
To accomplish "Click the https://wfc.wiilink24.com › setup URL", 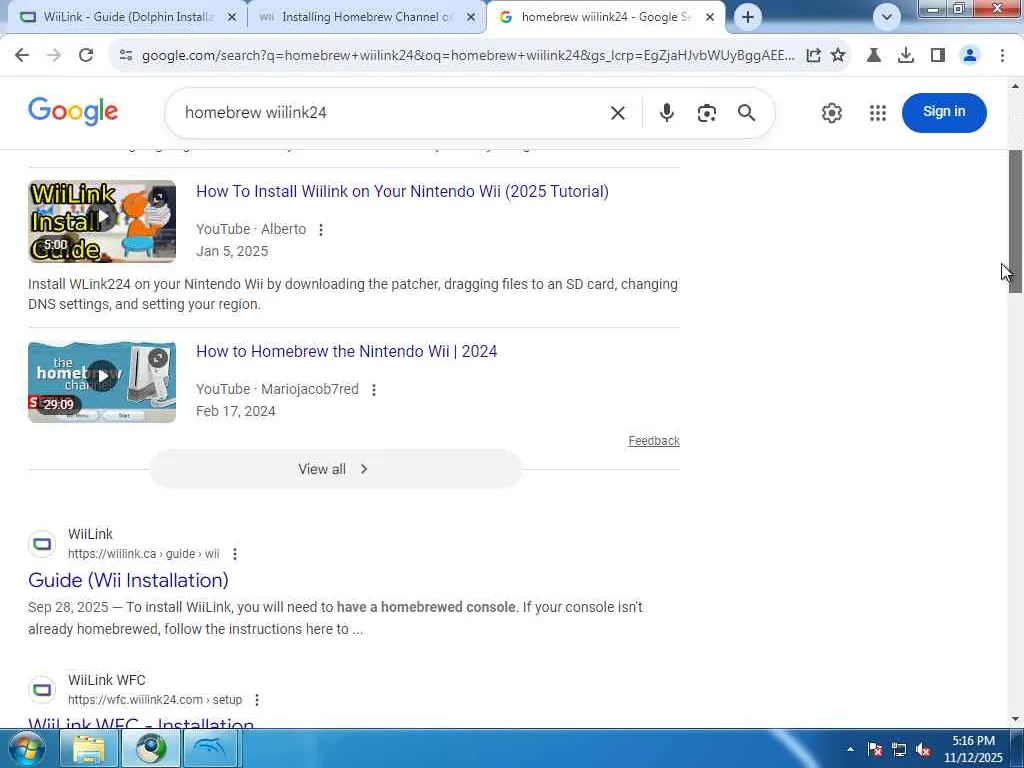I will 155,699.
